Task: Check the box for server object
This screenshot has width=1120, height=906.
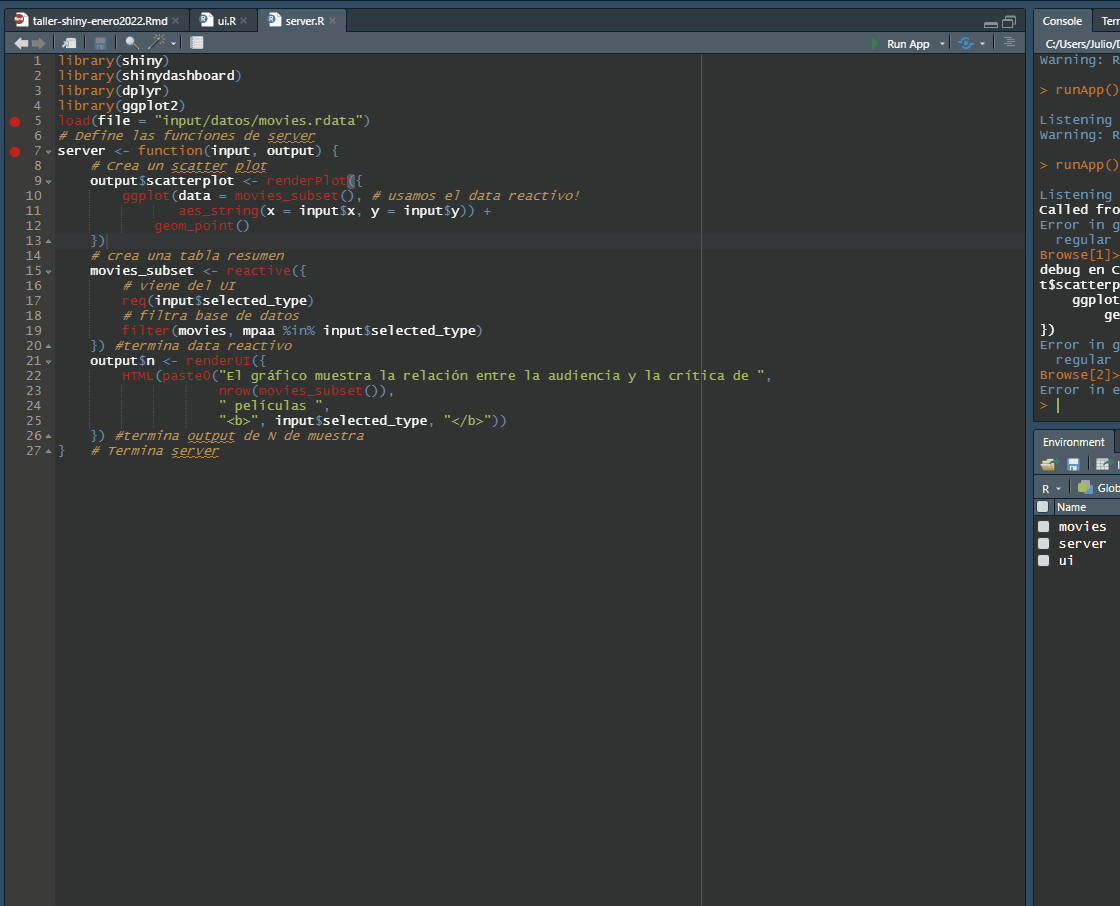Action: [x=1044, y=544]
